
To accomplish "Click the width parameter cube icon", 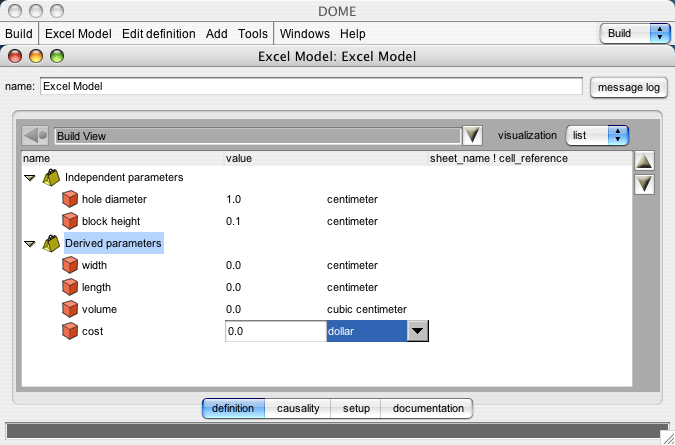I will click(70, 265).
